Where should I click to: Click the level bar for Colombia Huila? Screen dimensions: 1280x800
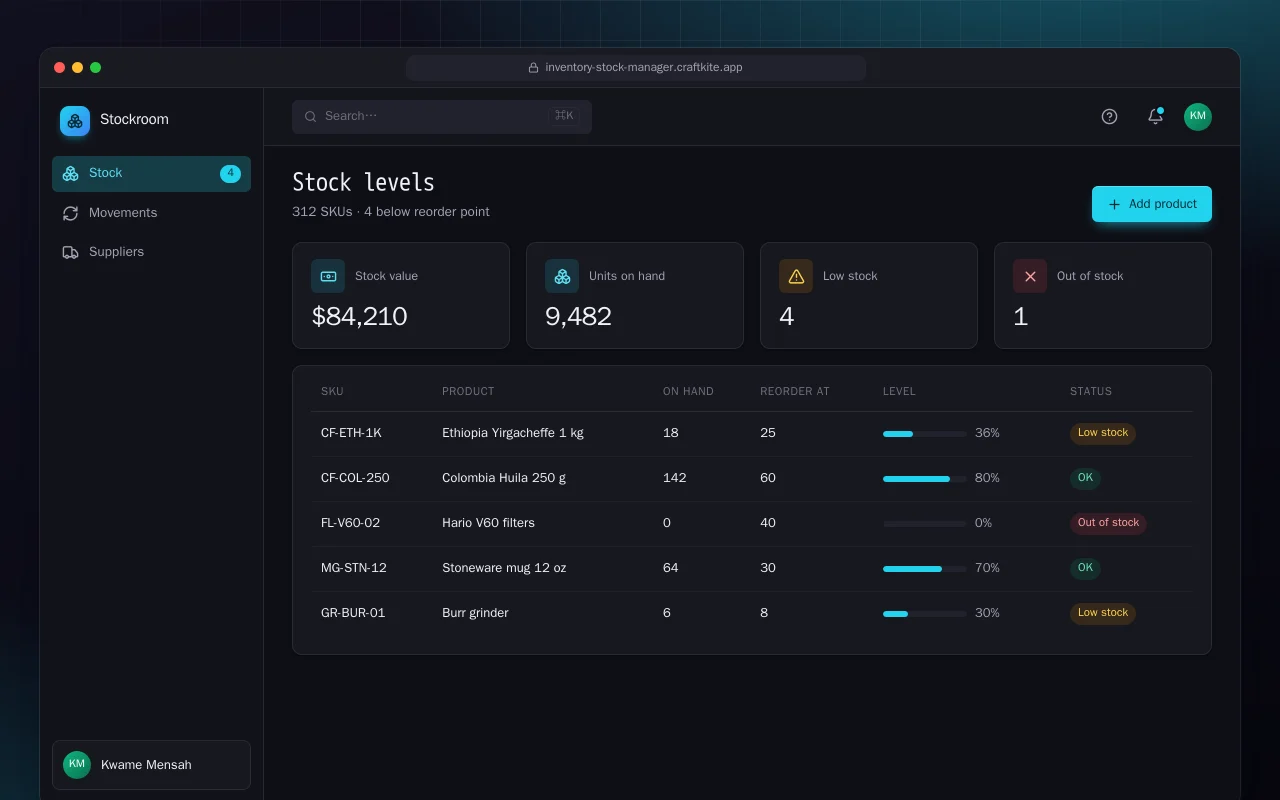click(925, 479)
